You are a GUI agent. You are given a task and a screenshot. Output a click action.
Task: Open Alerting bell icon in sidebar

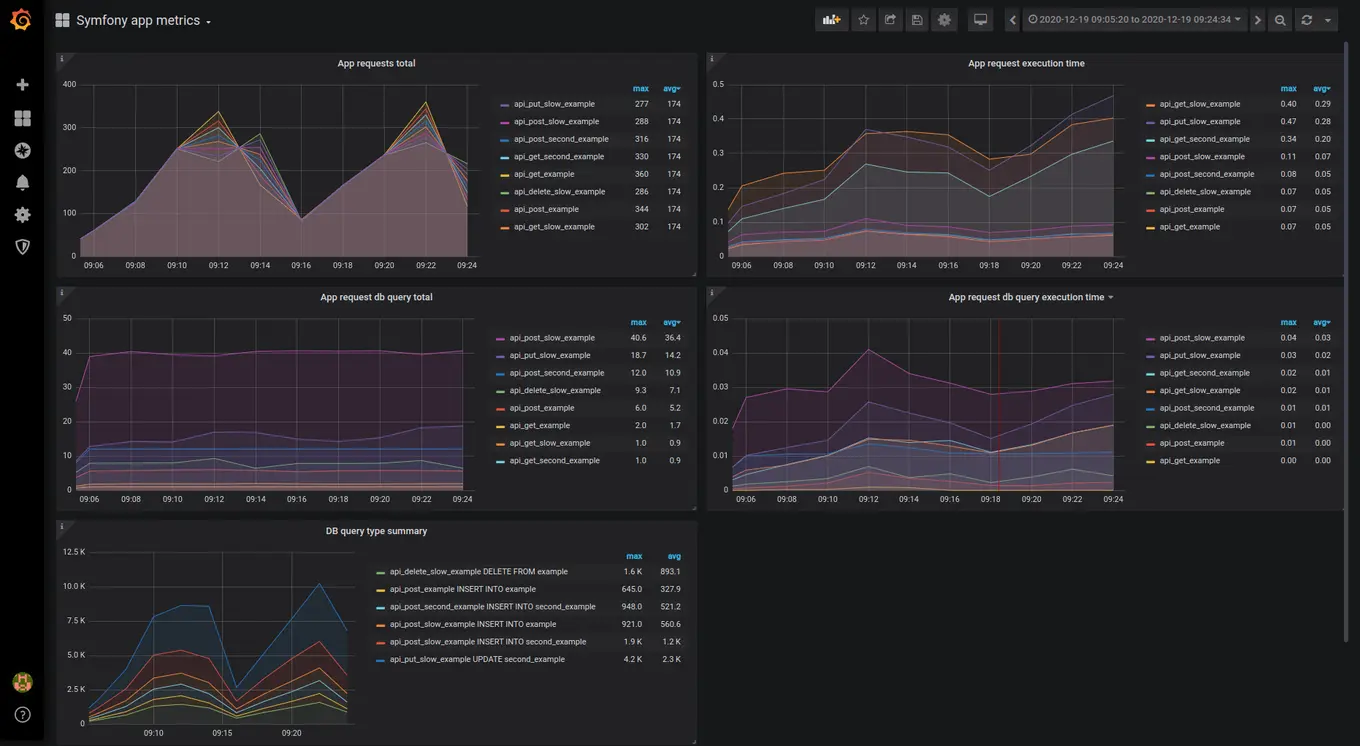pos(22,183)
